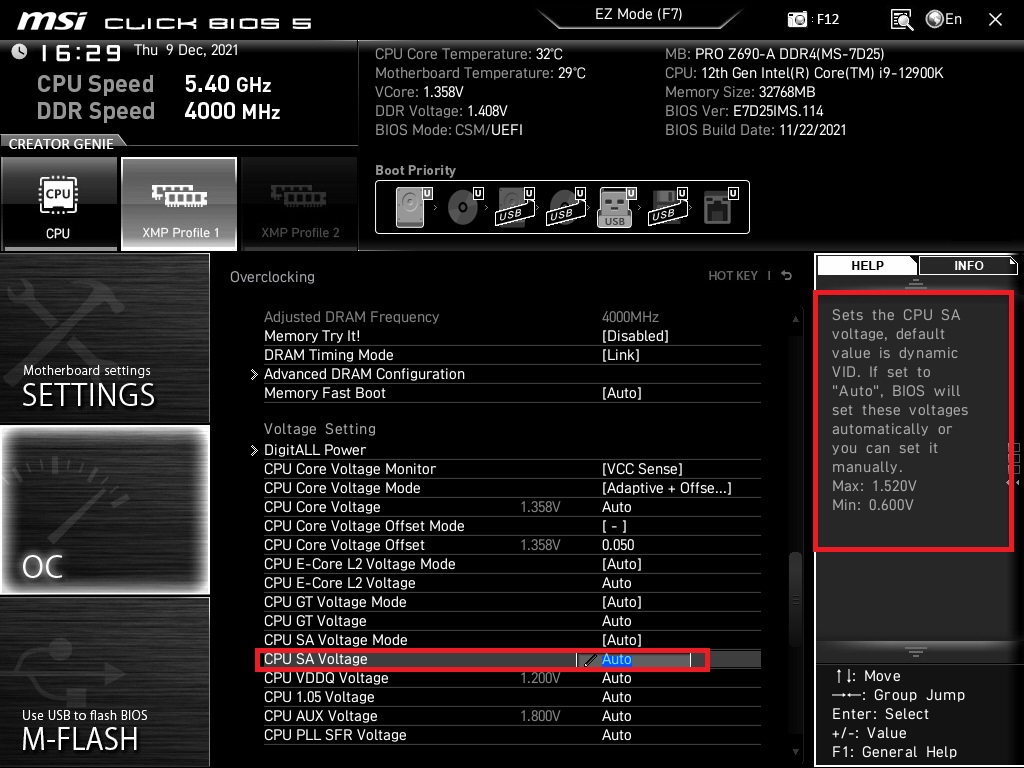This screenshot has height=768, width=1024.
Task: Click the clock icon beside the time
Action: click(x=20, y=52)
